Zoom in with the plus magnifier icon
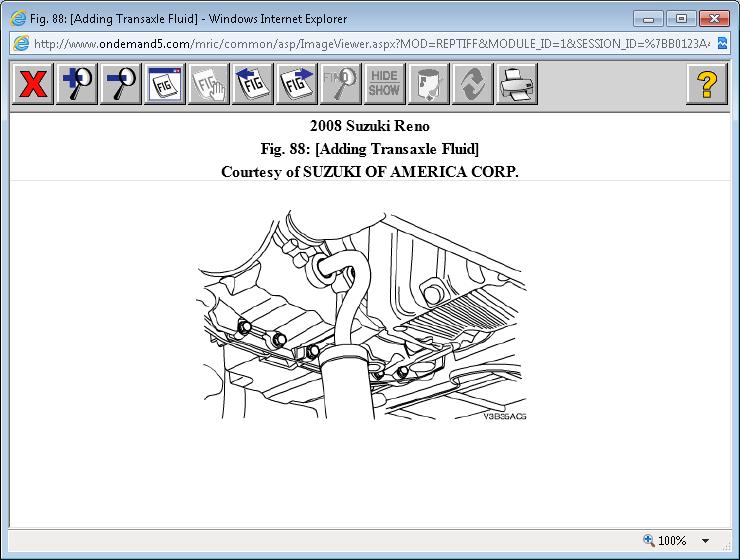The image size is (740, 560). click(x=77, y=84)
